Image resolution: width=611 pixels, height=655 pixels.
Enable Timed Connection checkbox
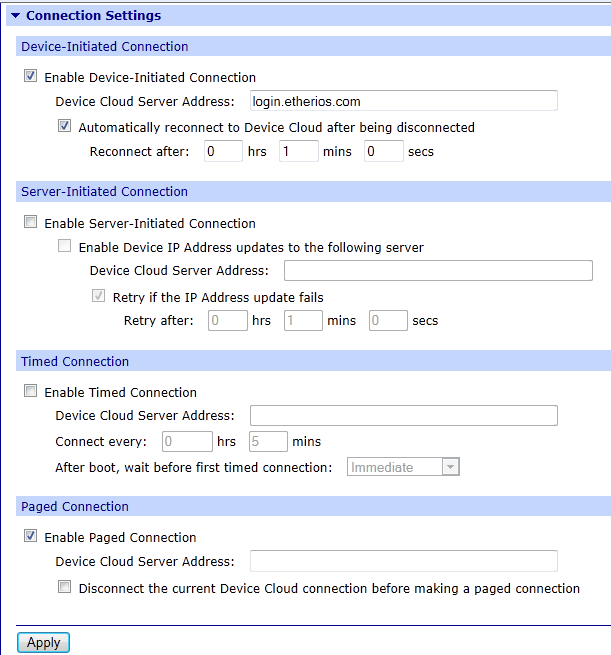tap(31, 392)
